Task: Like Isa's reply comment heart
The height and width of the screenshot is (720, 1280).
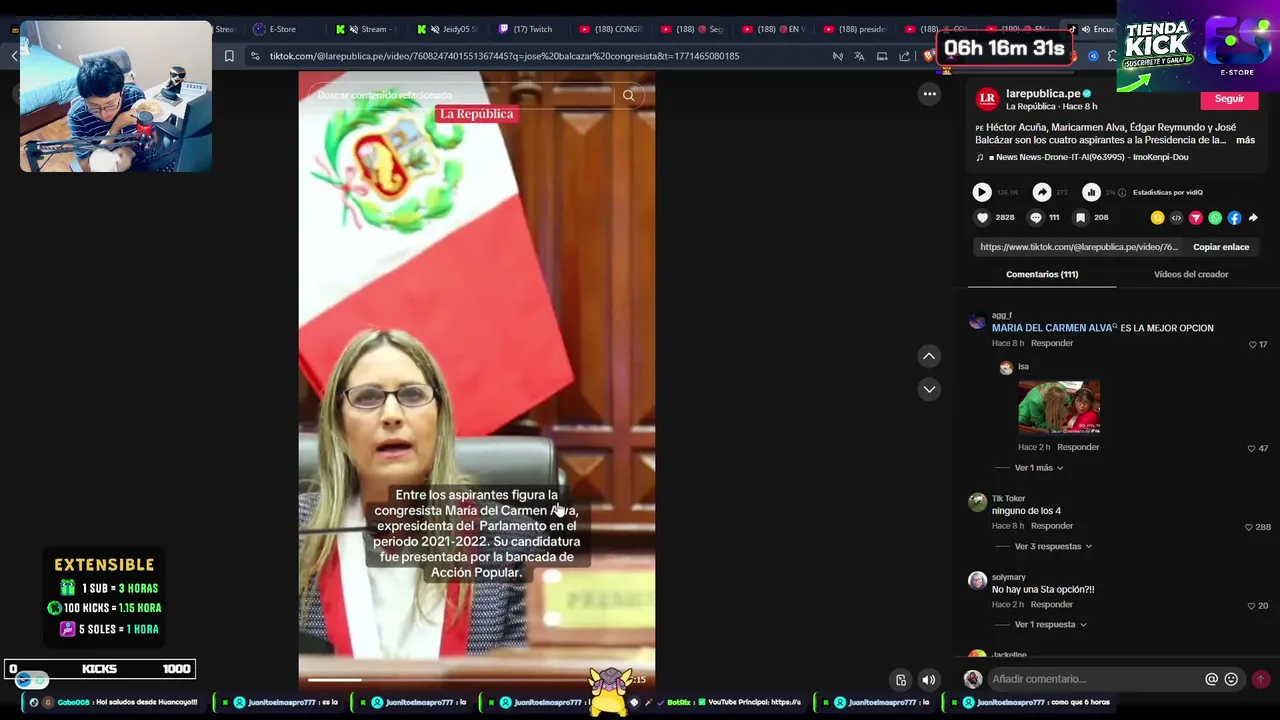Action: point(1252,448)
